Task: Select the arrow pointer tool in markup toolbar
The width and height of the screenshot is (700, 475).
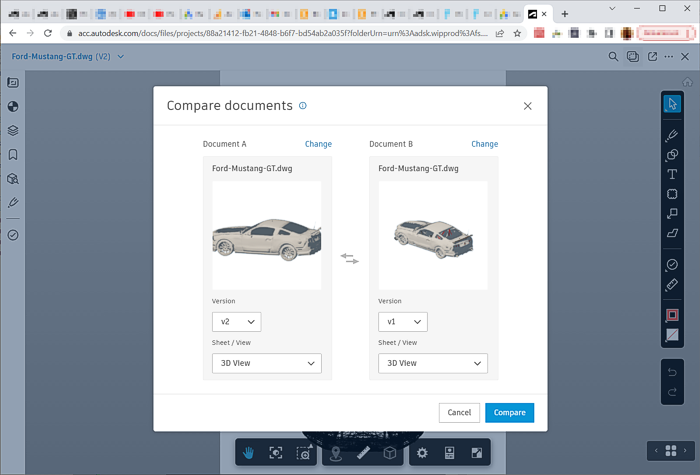Action: click(672, 104)
